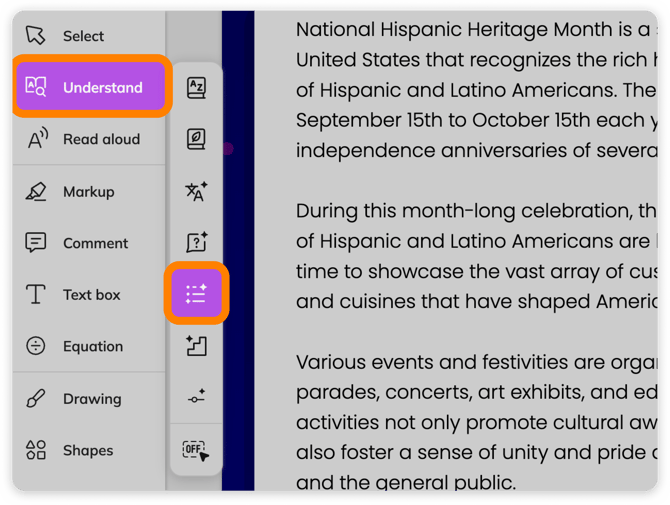Choose the Select tool in the sidebar
This screenshot has height=505, width=670.
tap(89, 36)
